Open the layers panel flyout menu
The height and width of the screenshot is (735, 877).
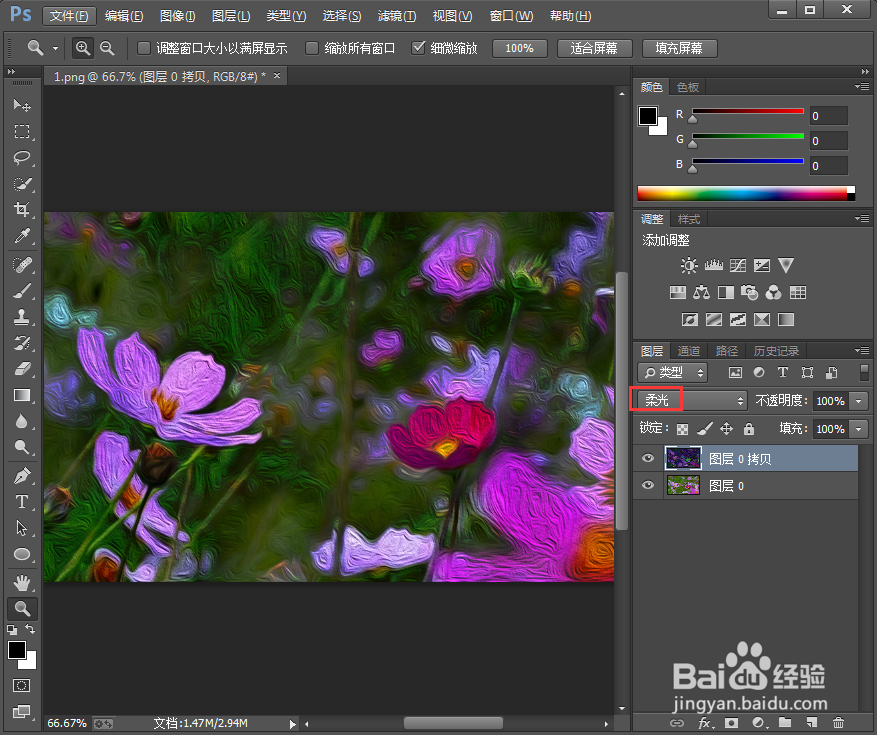click(862, 351)
